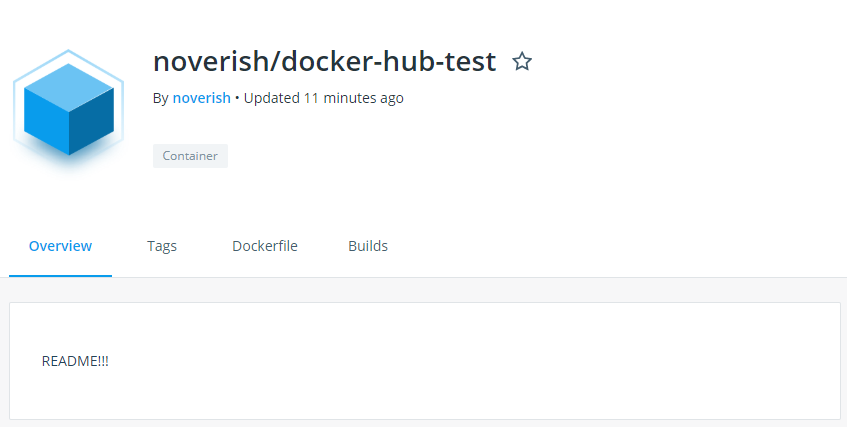The width and height of the screenshot is (847, 427).
Task: Click the README!!! text in overview
Action: point(75,361)
